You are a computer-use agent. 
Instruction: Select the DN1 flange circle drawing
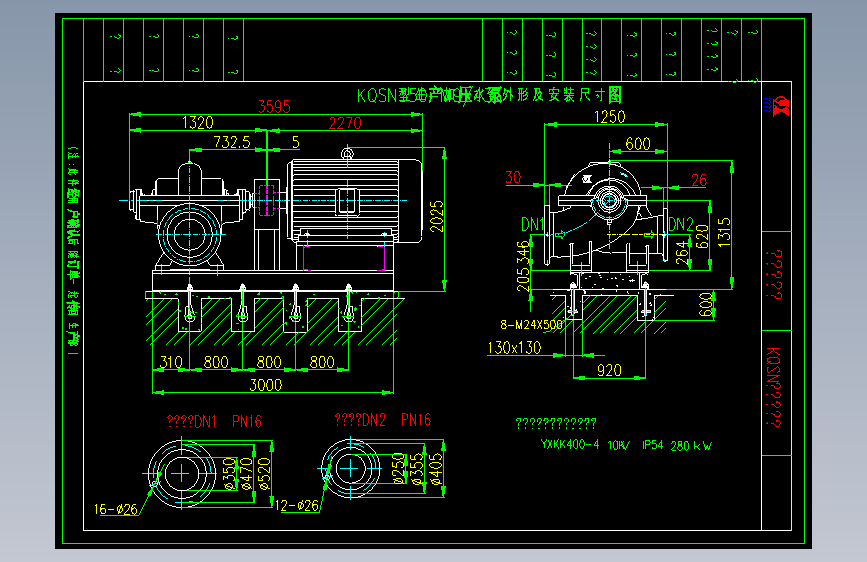pos(181,474)
